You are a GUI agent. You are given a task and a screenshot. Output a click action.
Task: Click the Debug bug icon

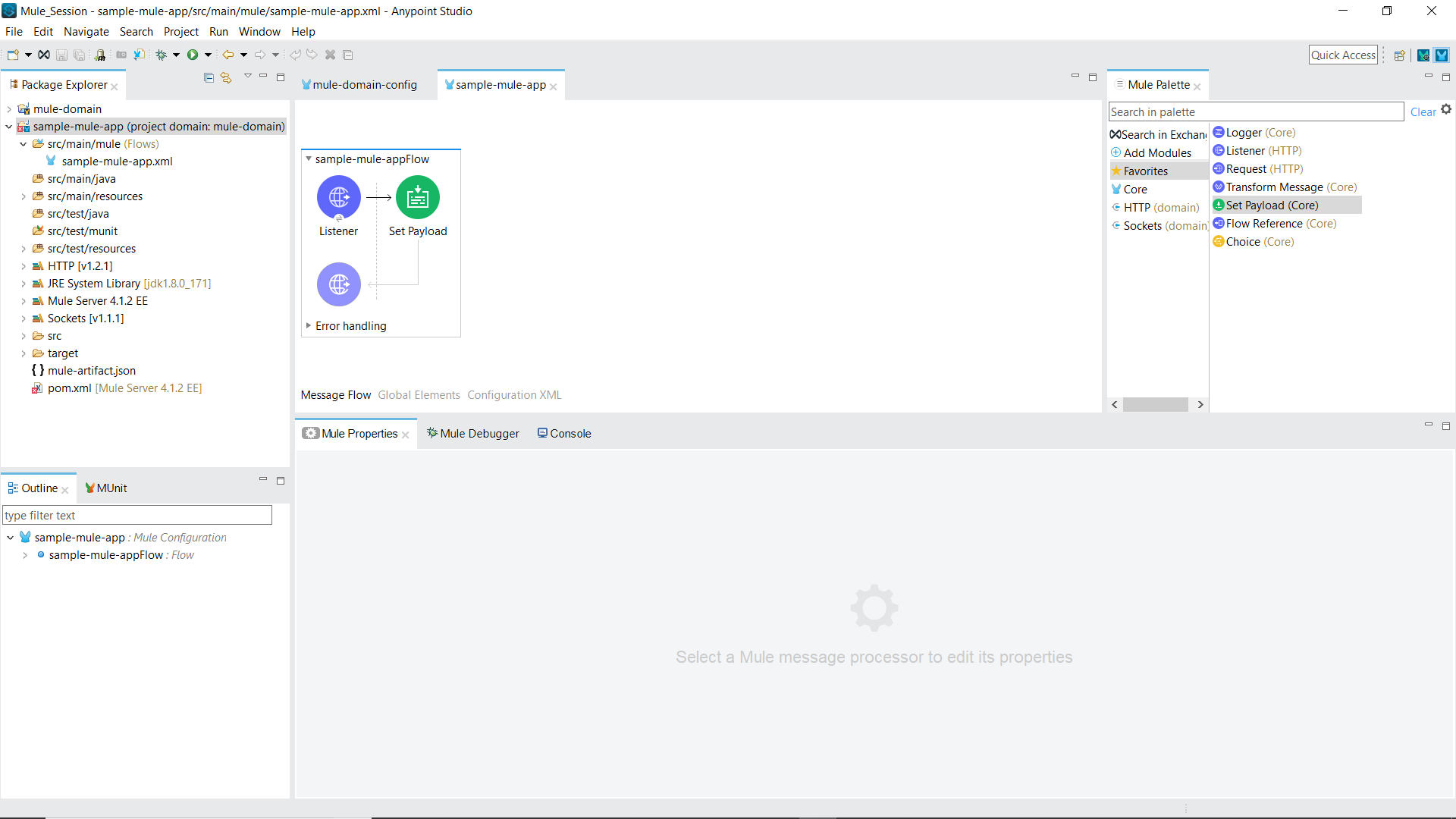tap(161, 55)
